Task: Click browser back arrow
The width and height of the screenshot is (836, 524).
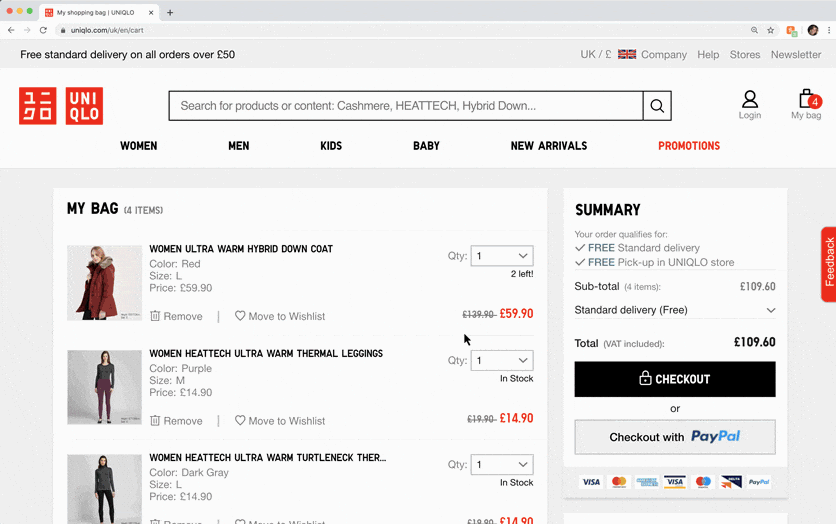Action: click(x=11, y=30)
